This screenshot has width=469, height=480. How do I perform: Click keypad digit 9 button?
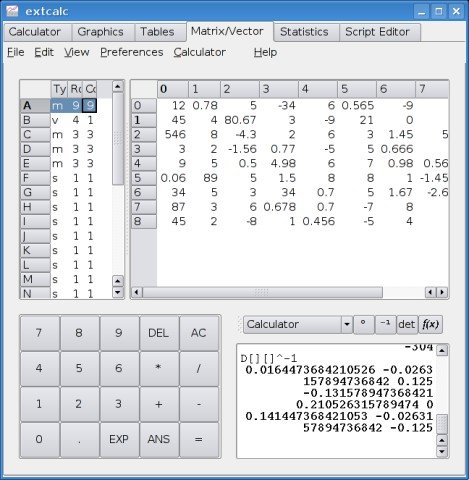pyautogui.click(x=119, y=333)
